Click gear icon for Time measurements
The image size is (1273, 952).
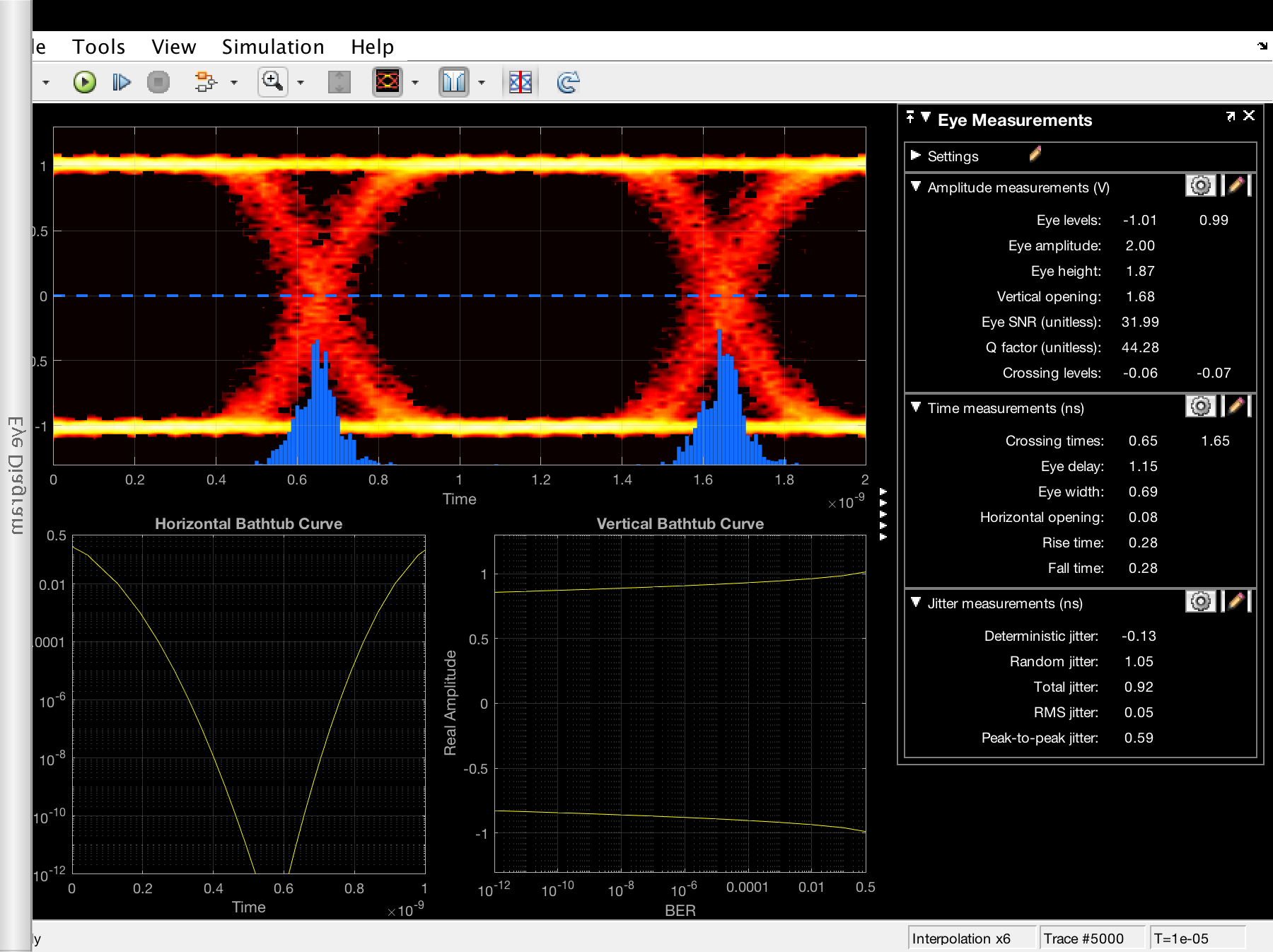point(1200,407)
